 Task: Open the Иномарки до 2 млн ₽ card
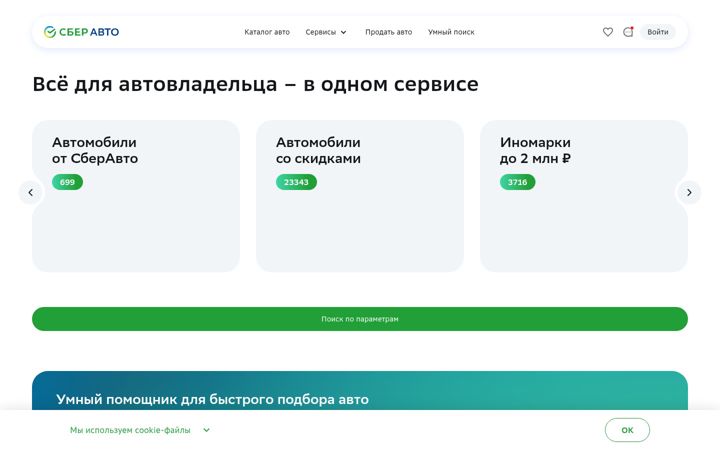tap(584, 196)
